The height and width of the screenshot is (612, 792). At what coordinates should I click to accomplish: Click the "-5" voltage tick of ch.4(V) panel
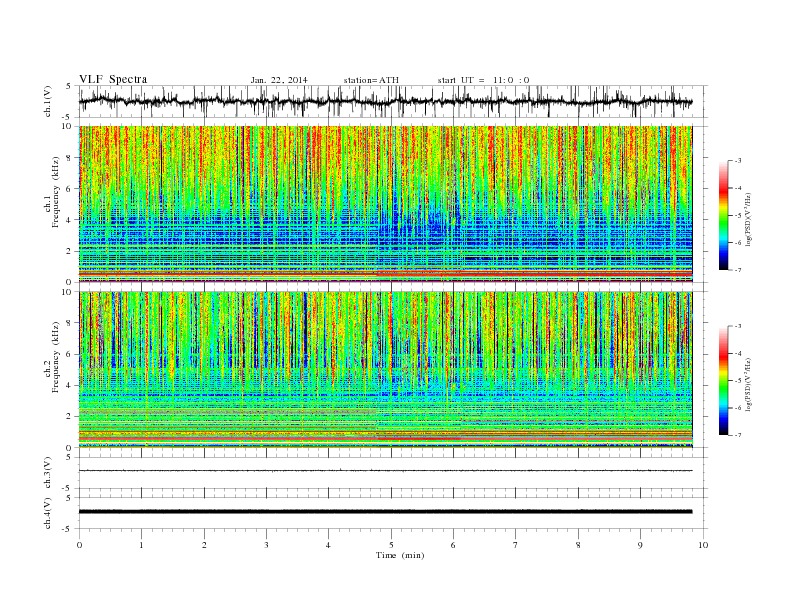pos(67,529)
